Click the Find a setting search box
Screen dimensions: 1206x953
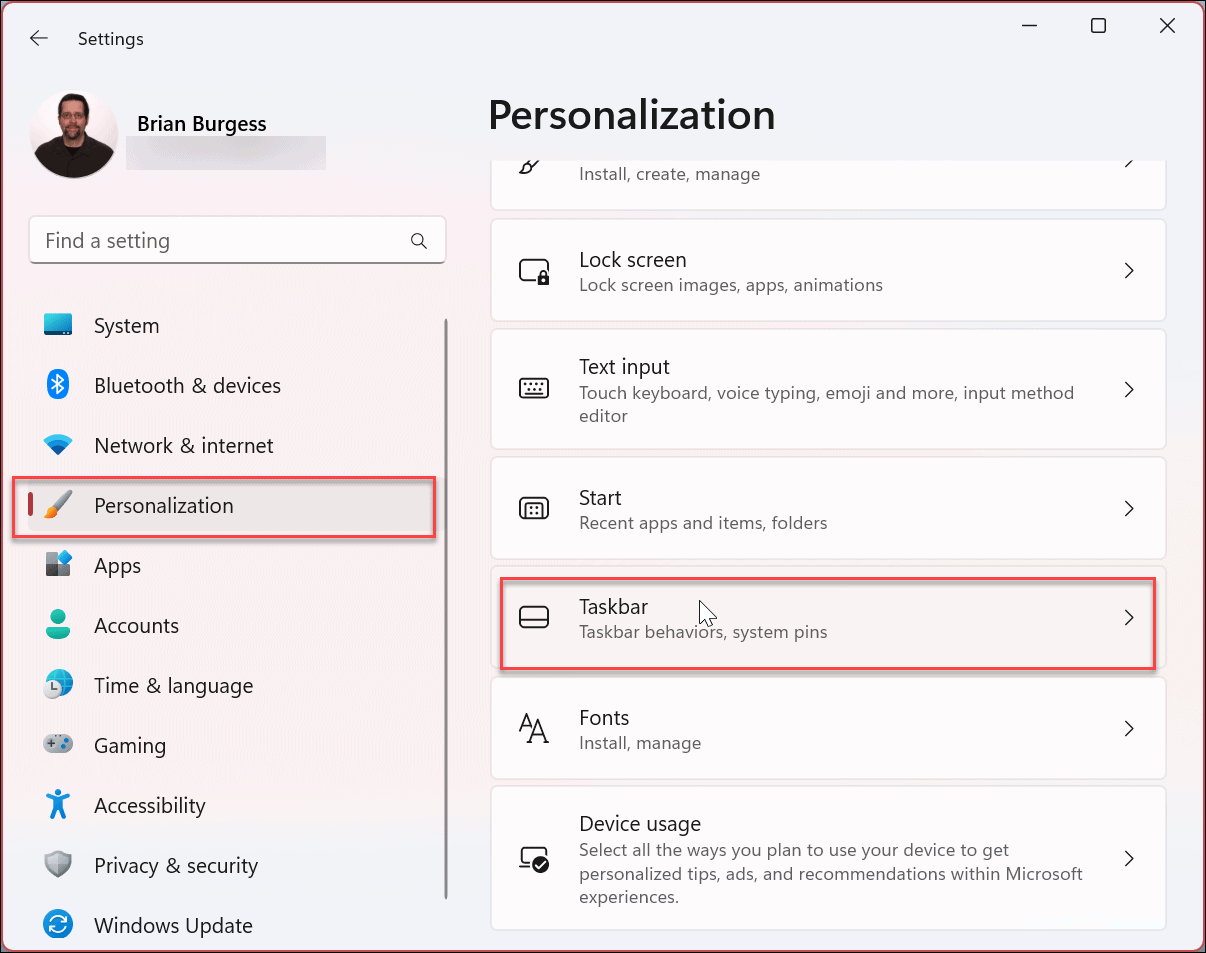tap(237, 240)
